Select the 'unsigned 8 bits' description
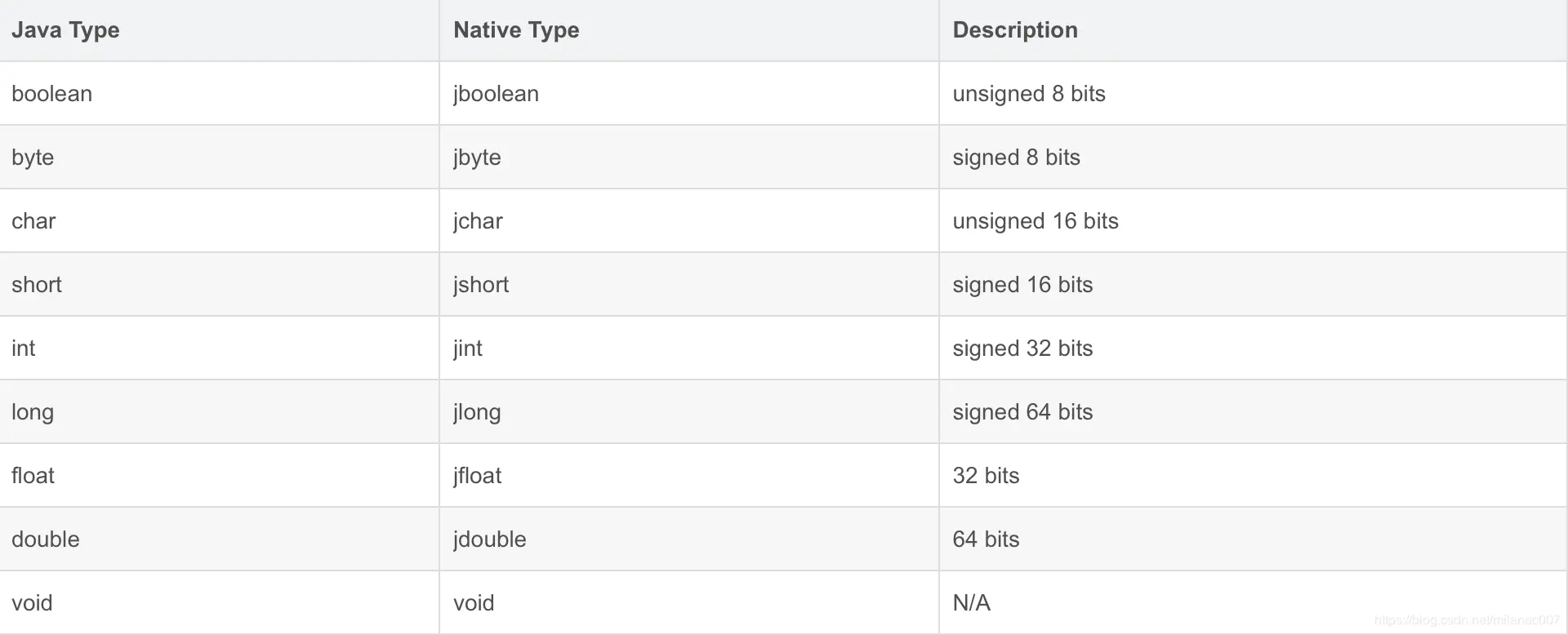 point(1029,94)
